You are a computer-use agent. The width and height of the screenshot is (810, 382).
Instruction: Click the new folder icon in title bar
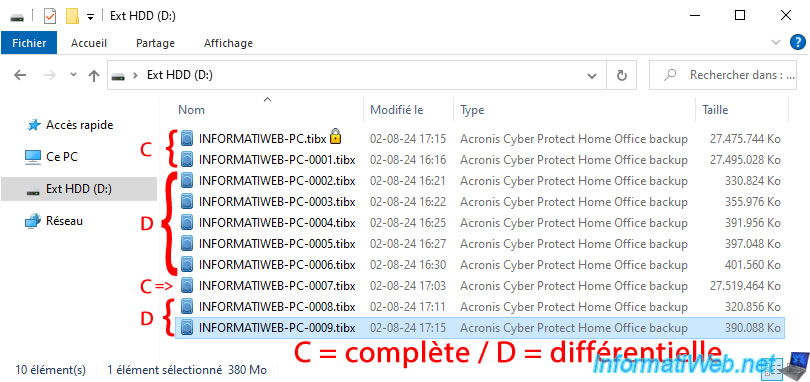pyautogui.click(x=72, y=16)
